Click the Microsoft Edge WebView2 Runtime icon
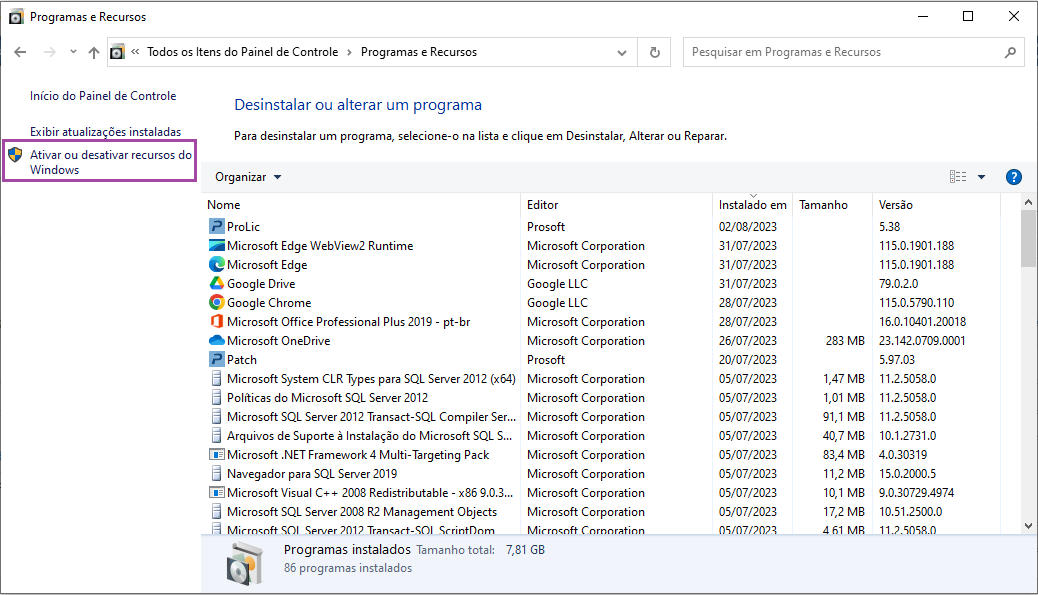Image resolution: width=1038 pixels, height=595 pixels. click(x=216, y=246)
